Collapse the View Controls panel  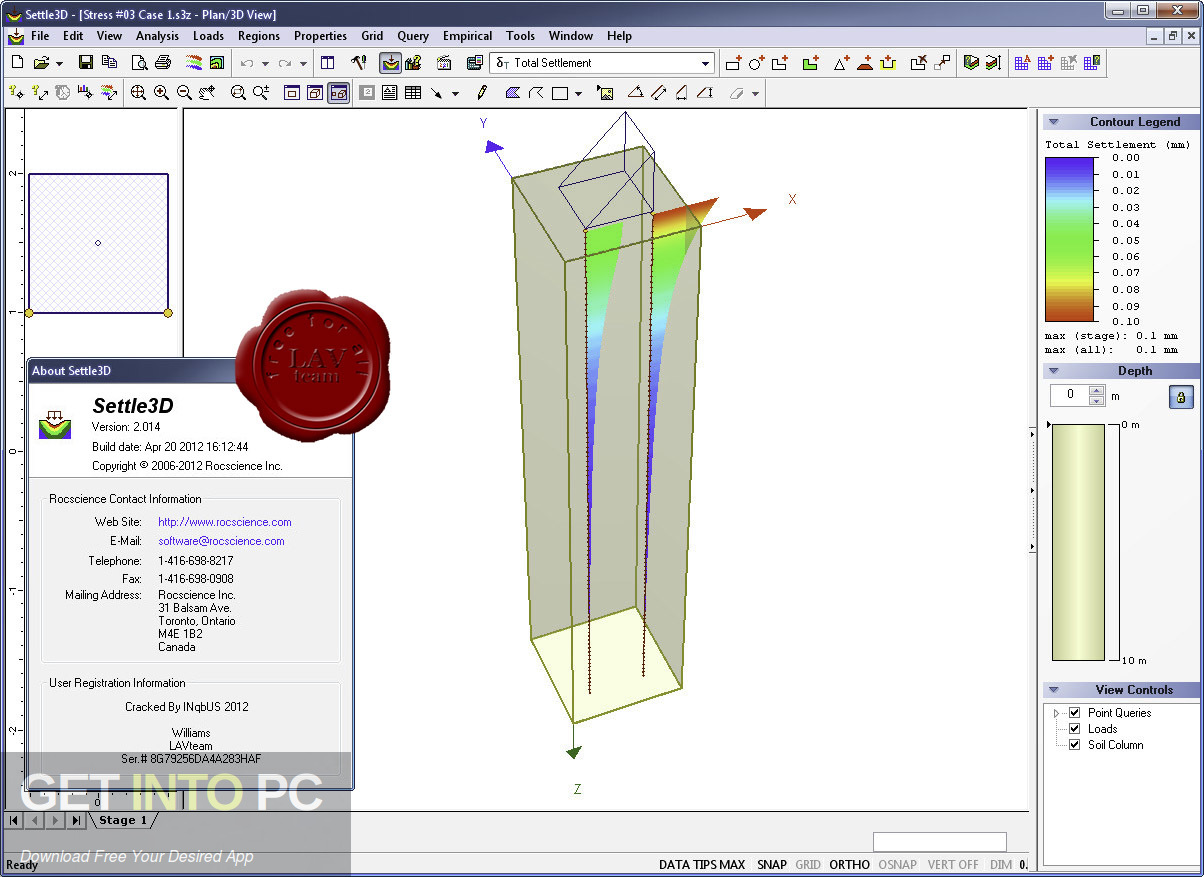click(x=1054, y=690)
